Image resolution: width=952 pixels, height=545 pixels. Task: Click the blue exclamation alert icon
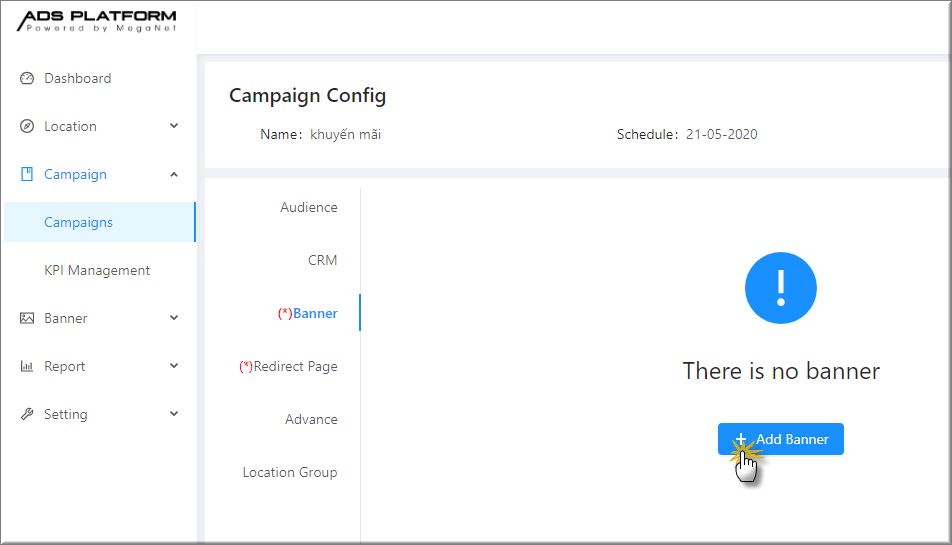pos(781,288)
